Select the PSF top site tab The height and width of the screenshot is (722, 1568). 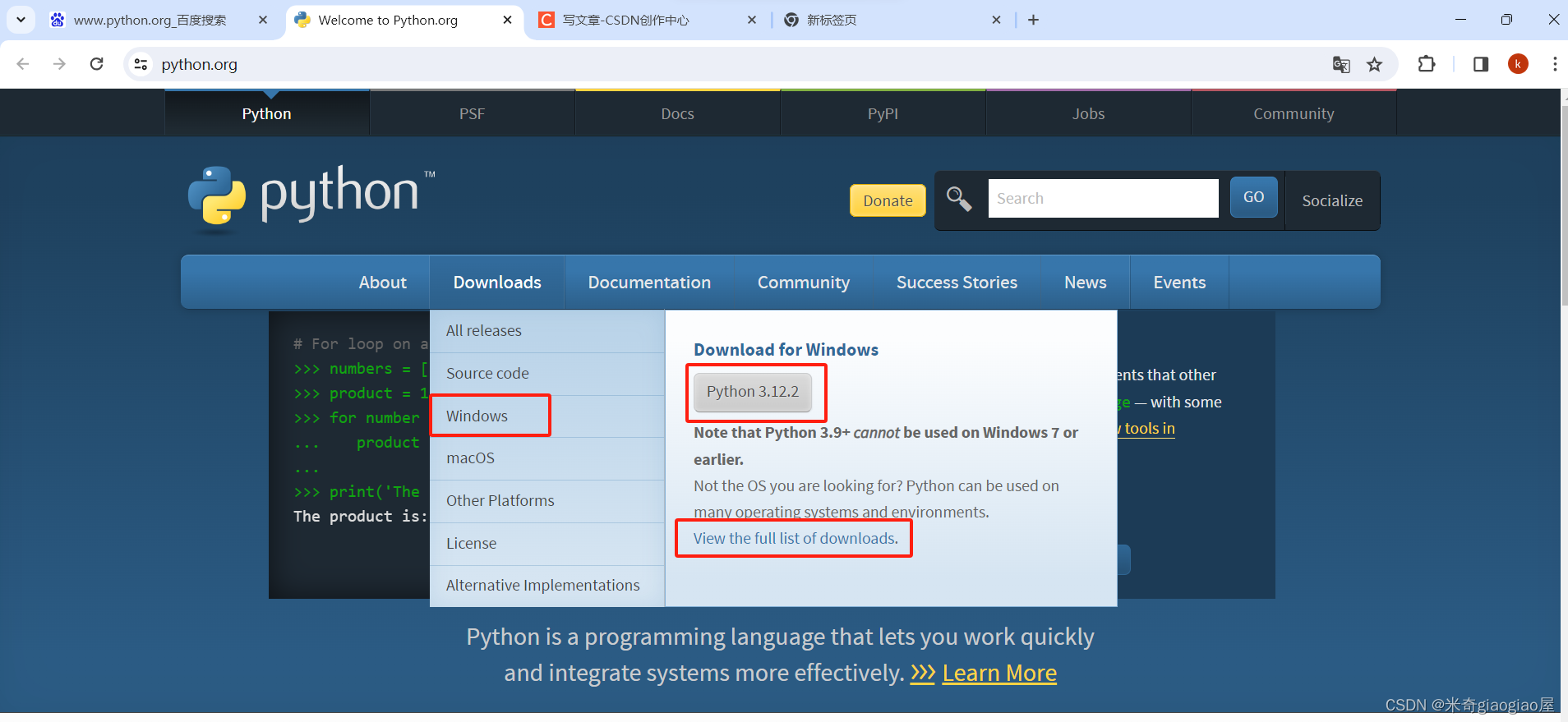click(x=473, y=113)
